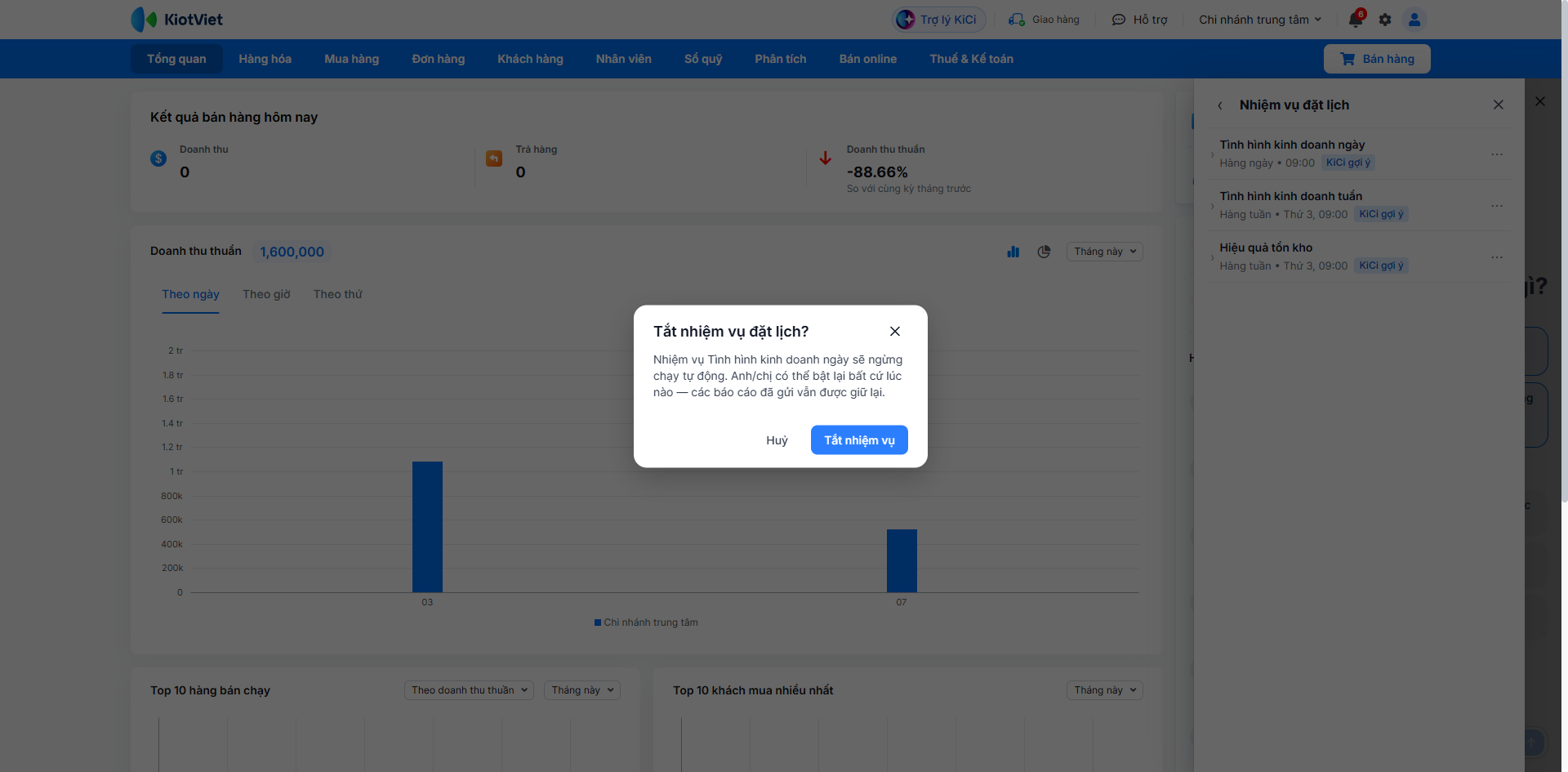Viewport: 1568px width, 772px height.
Task: Expand Tình hình kinh doanh tuần task
Action: tap(1212, 206)
